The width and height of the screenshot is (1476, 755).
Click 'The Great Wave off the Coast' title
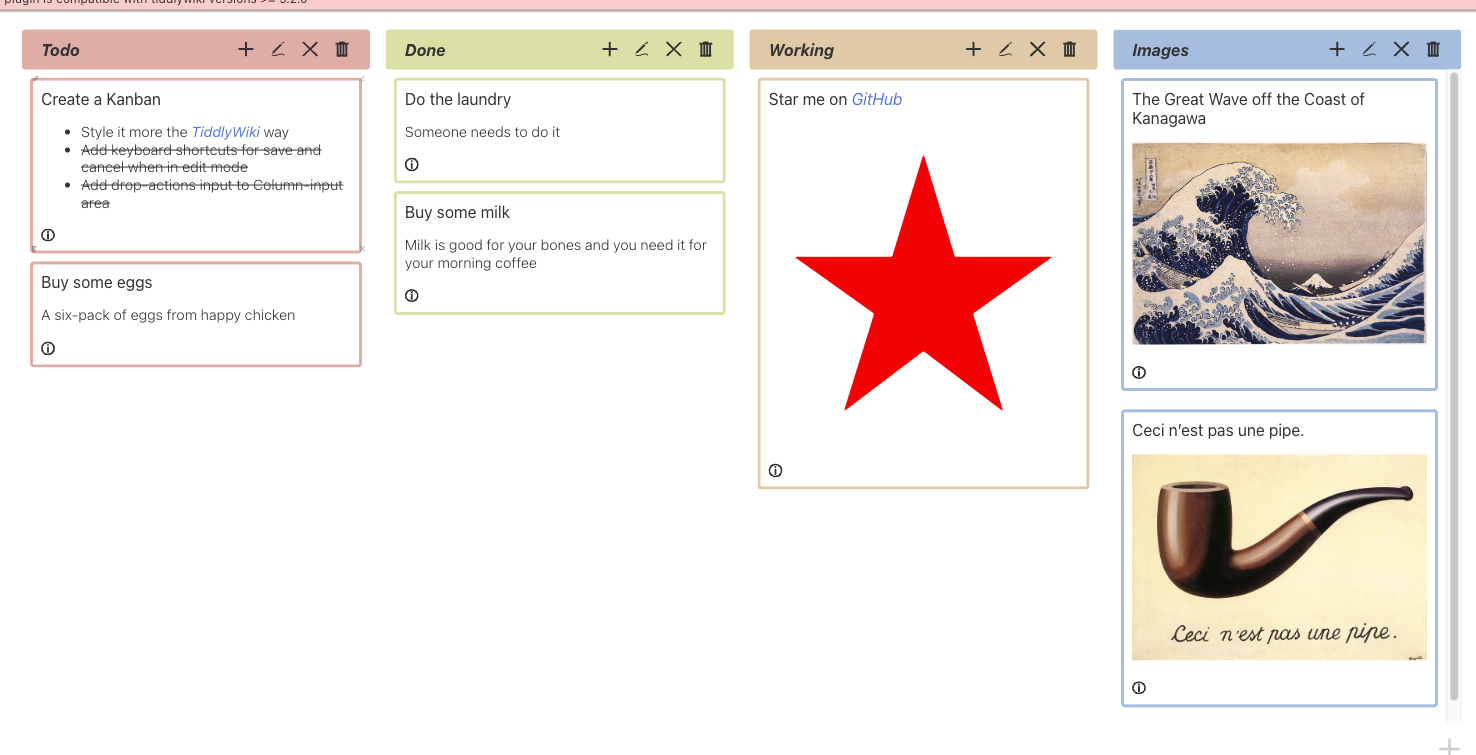[1248, 109]
